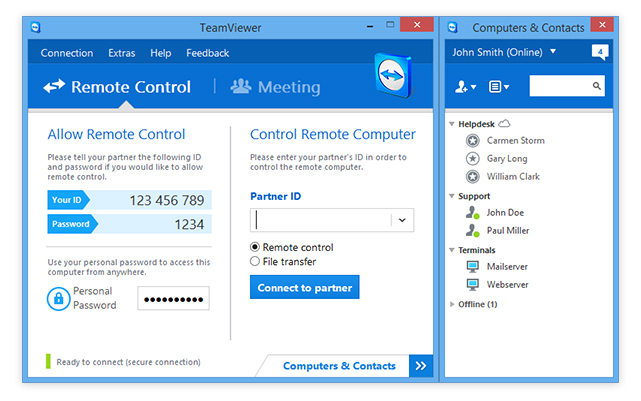
Task: Click the ID number 123 456 789
Action: click(167, 200)
